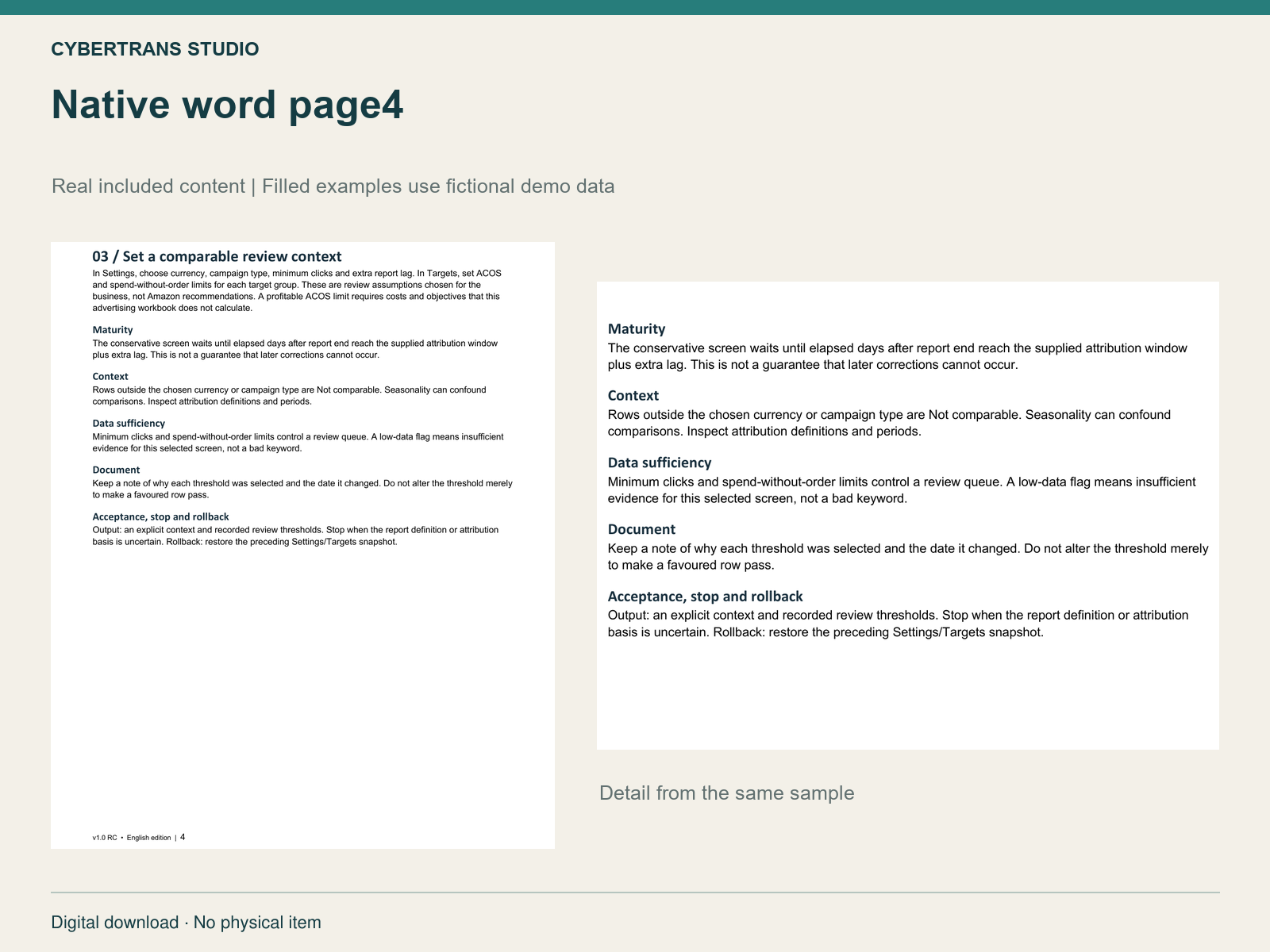
Task: Click 'Acceptance, stop and rollback' in detail panel
Action: [706, 597]
